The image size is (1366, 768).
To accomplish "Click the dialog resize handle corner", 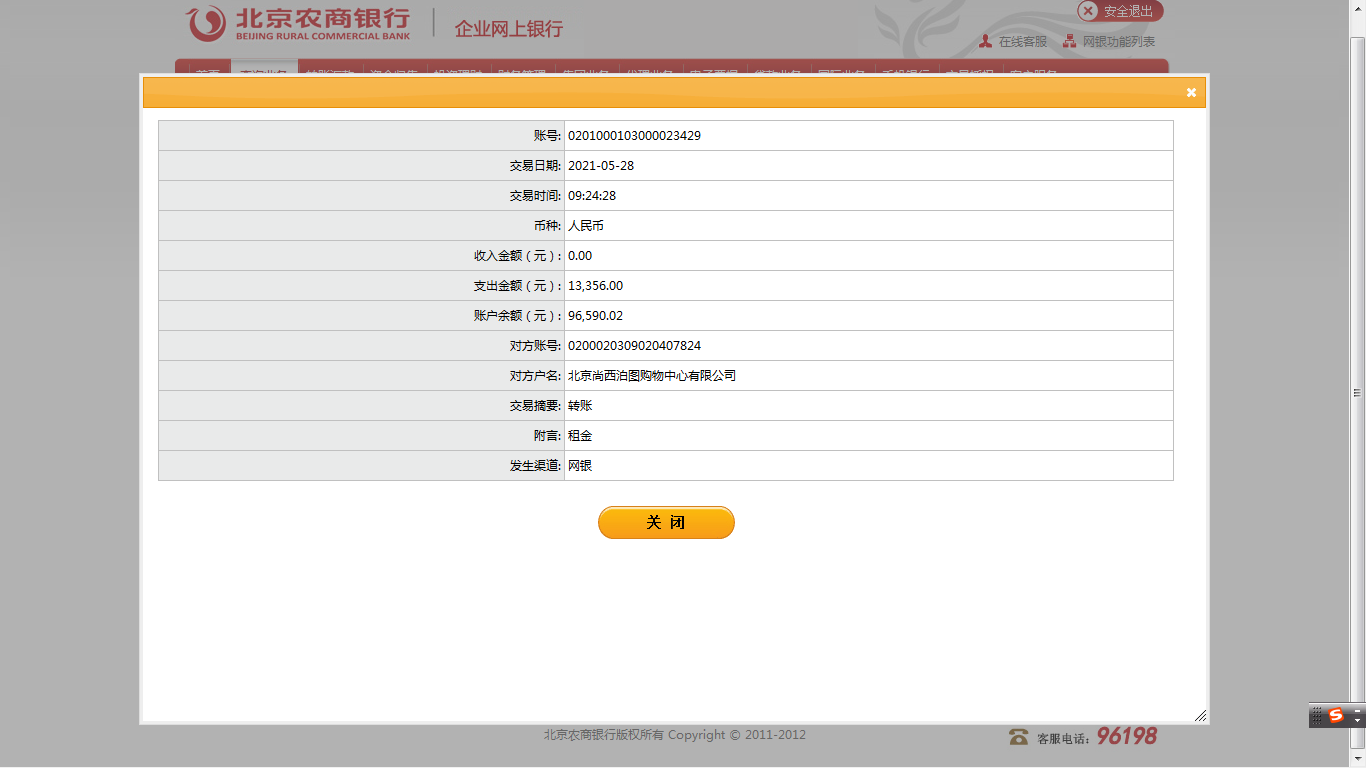I will point(1200,715).
